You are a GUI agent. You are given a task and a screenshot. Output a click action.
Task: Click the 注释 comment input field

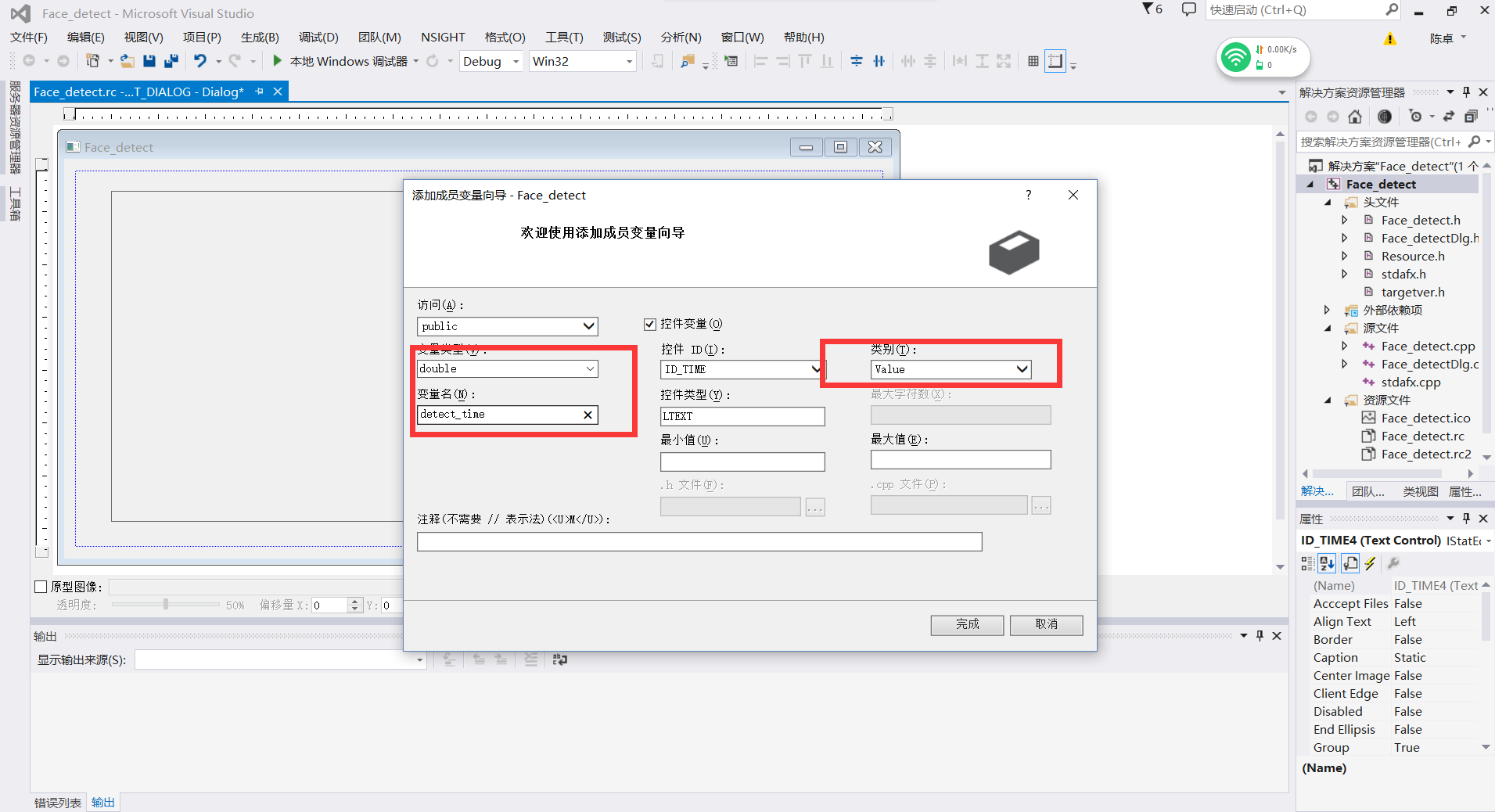pos(699,541)
